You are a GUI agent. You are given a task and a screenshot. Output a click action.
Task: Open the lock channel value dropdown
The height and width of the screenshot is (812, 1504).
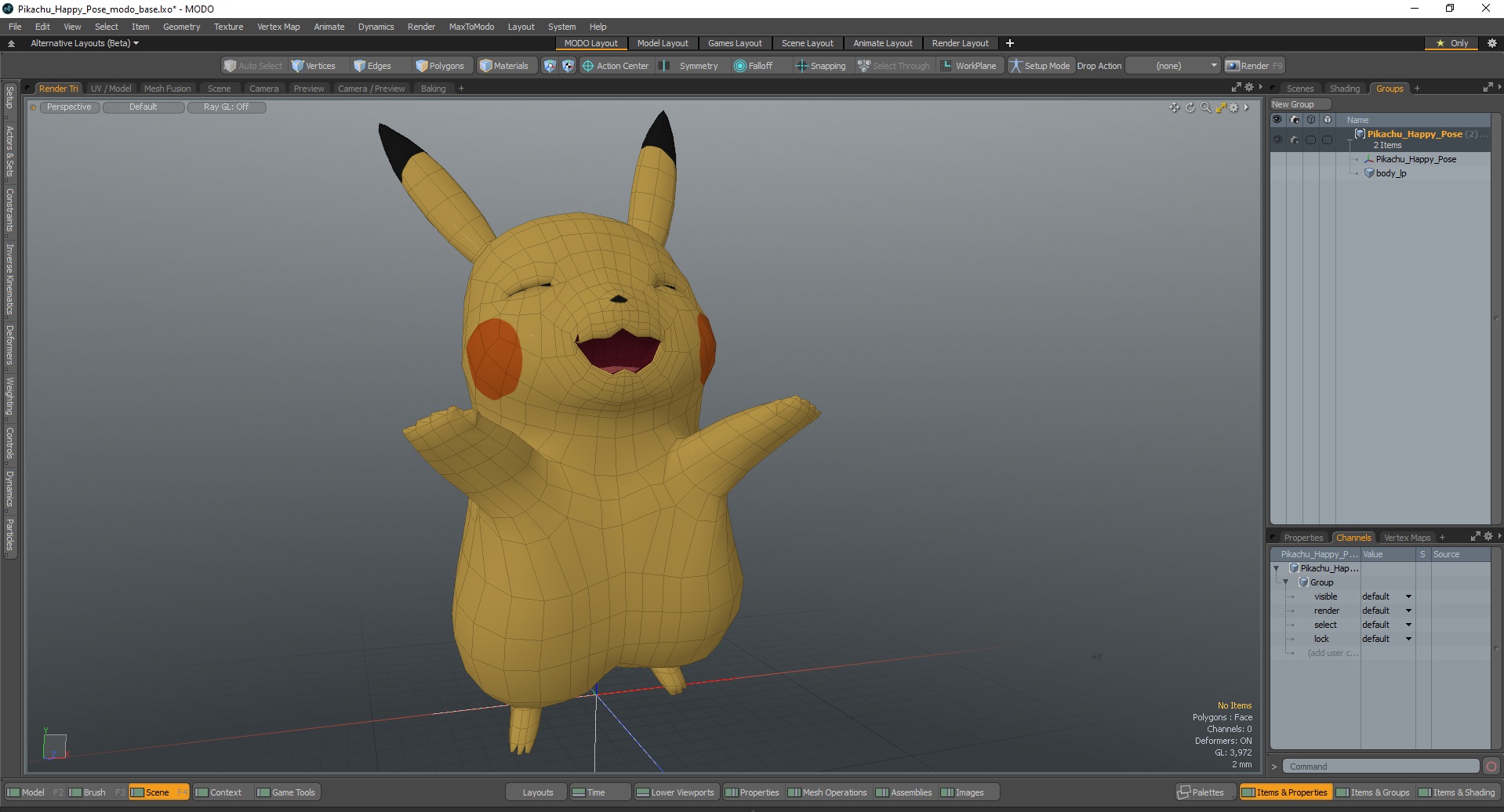coord(1387,639)
